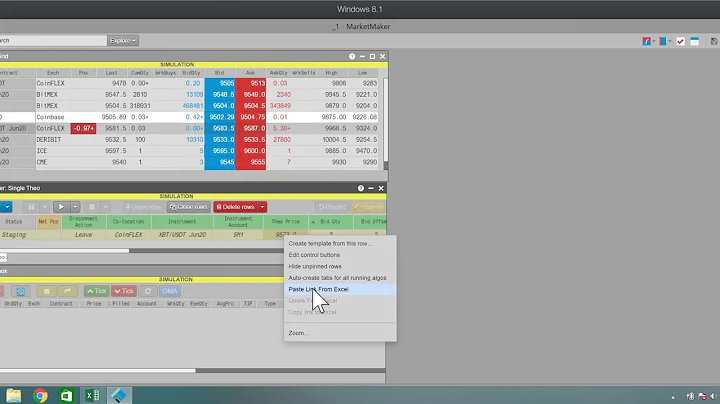This screenshot has width=720, height=404.
Task: Click the Discard button
Action: (x=332, y=207)
